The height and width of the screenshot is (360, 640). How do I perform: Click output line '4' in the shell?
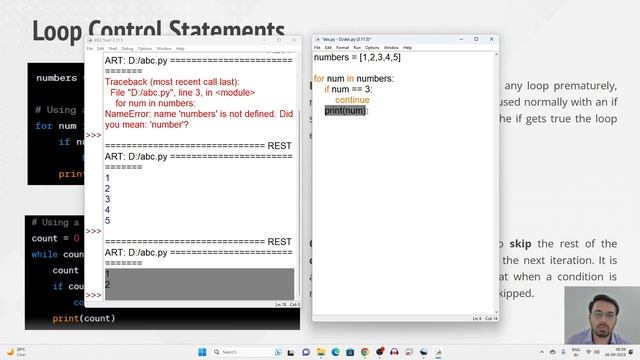point(107,210)
